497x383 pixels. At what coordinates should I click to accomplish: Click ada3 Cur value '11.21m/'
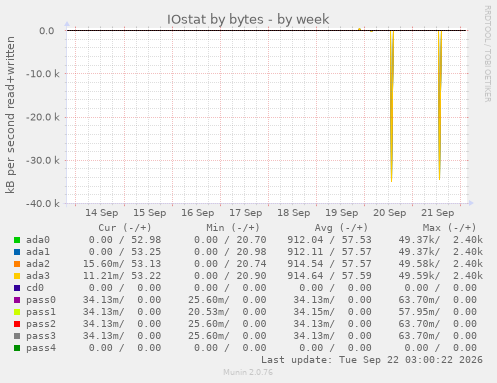103,276
